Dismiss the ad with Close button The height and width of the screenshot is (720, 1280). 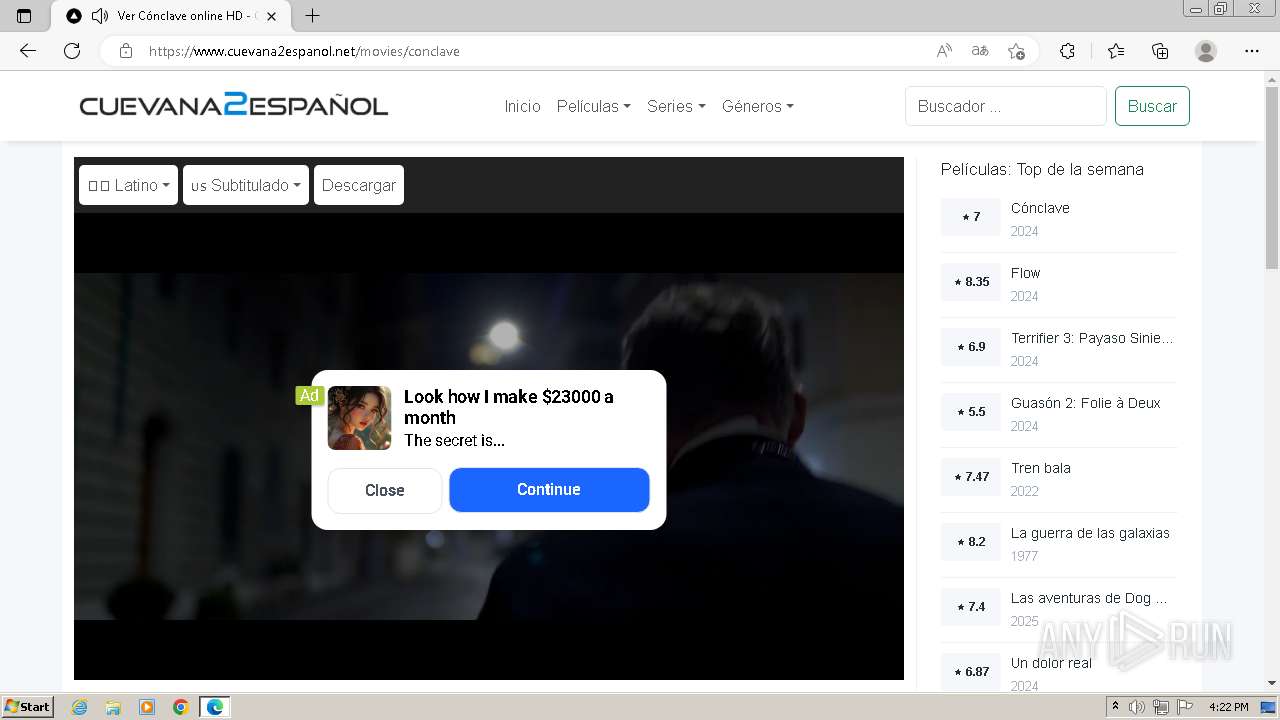click(x=385, y=490)
